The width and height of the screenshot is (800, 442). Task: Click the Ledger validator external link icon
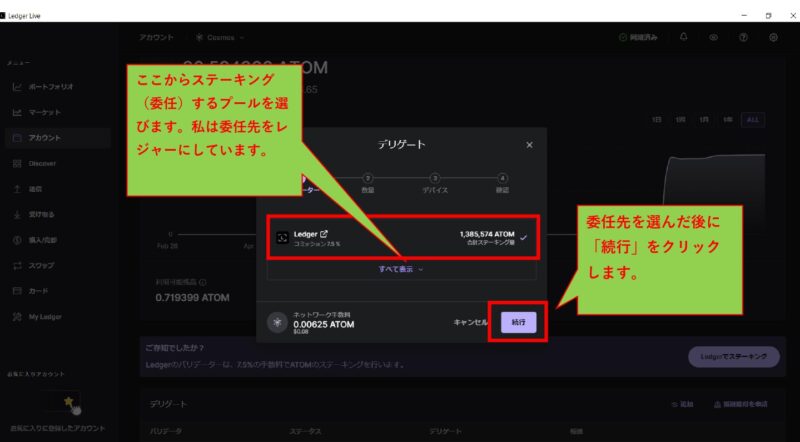click(324, 233)
